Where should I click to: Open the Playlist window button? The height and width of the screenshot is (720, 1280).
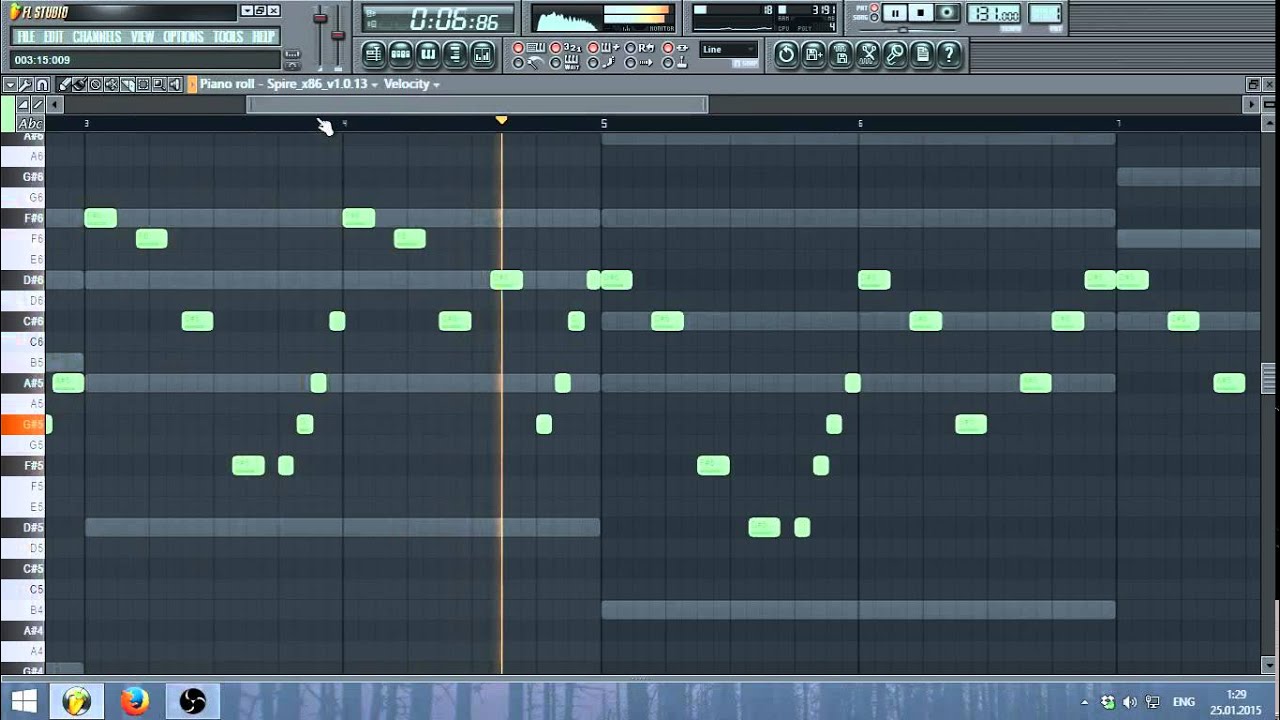[373, 53]
